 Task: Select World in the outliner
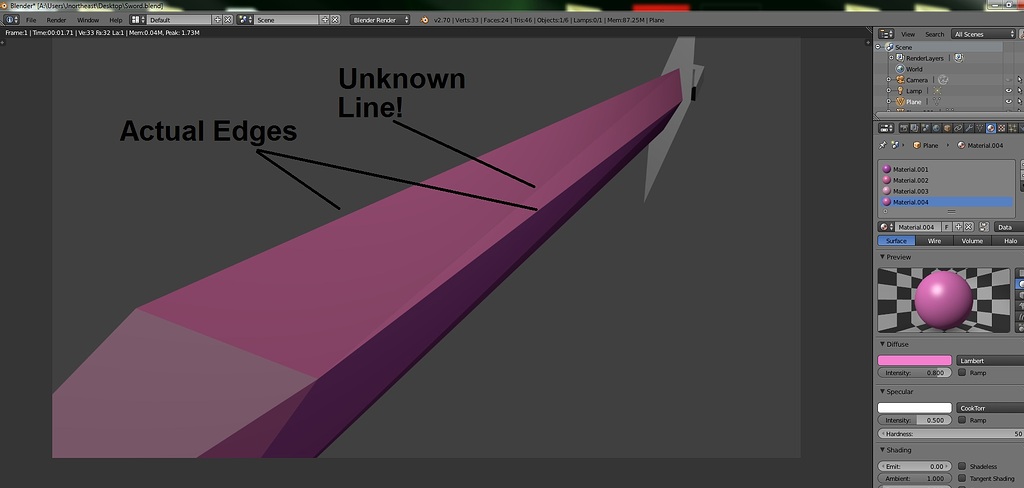point(914,69)
